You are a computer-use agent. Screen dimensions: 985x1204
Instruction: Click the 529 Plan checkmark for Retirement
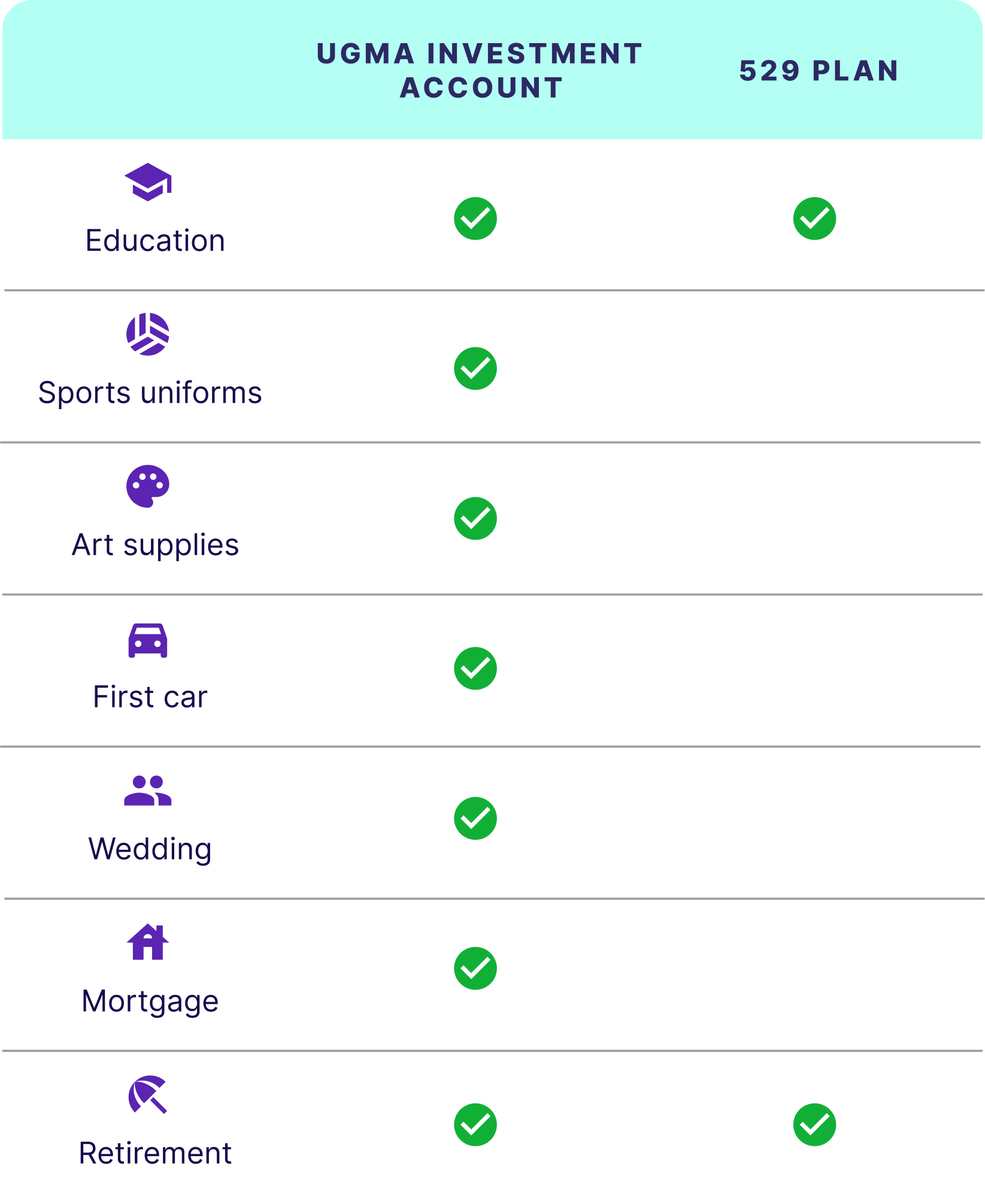pyautogui.click(x=815, y=1125)
